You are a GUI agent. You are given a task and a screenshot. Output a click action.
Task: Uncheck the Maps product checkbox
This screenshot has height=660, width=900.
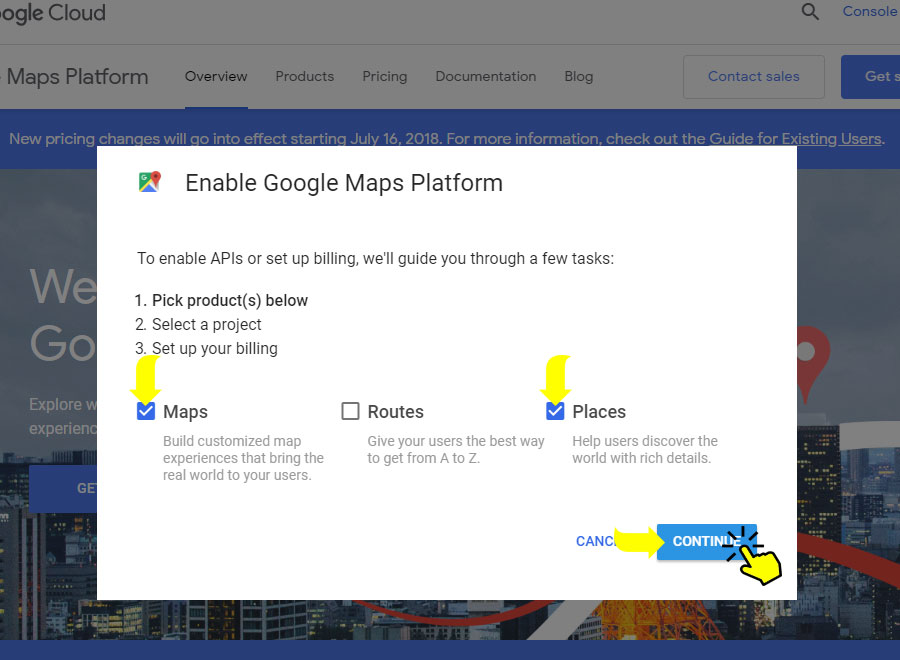[146, 411]
